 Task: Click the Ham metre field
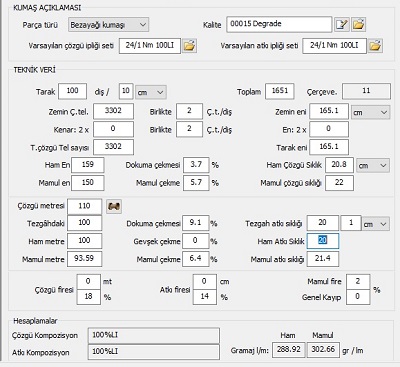pos(85,241)
